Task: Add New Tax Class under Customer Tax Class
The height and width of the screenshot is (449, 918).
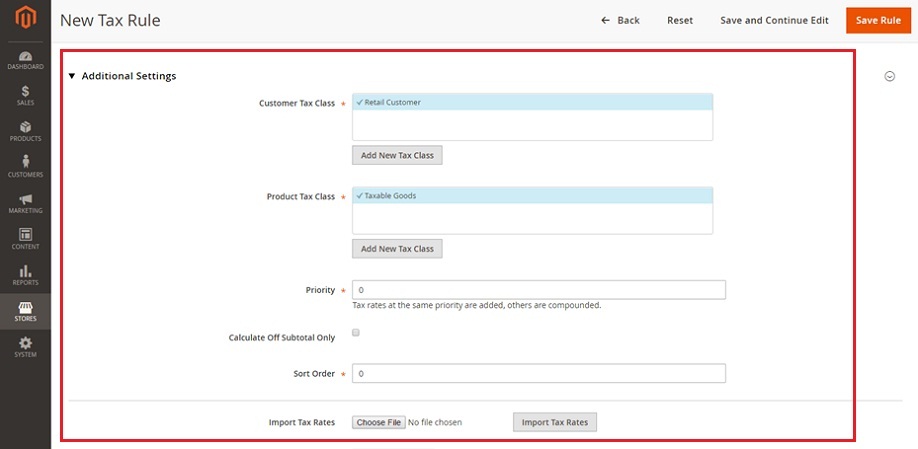Action: pos(397,155)
